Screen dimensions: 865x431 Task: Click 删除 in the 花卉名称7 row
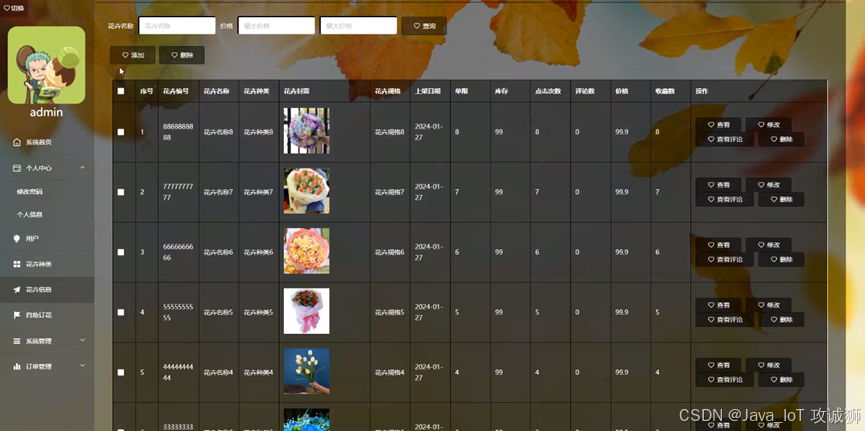[x=781, y=199]
